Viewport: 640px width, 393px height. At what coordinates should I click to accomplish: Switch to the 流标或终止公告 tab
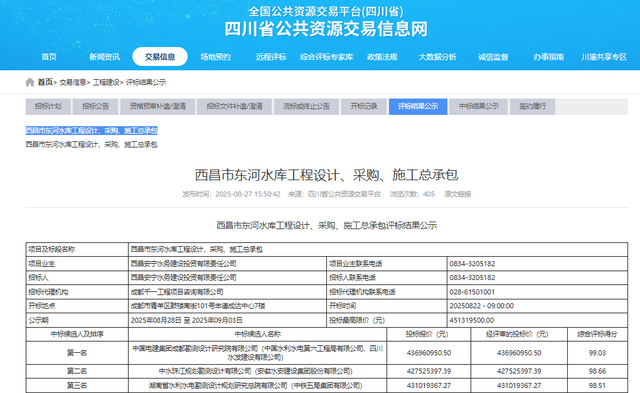pos(306,107)
